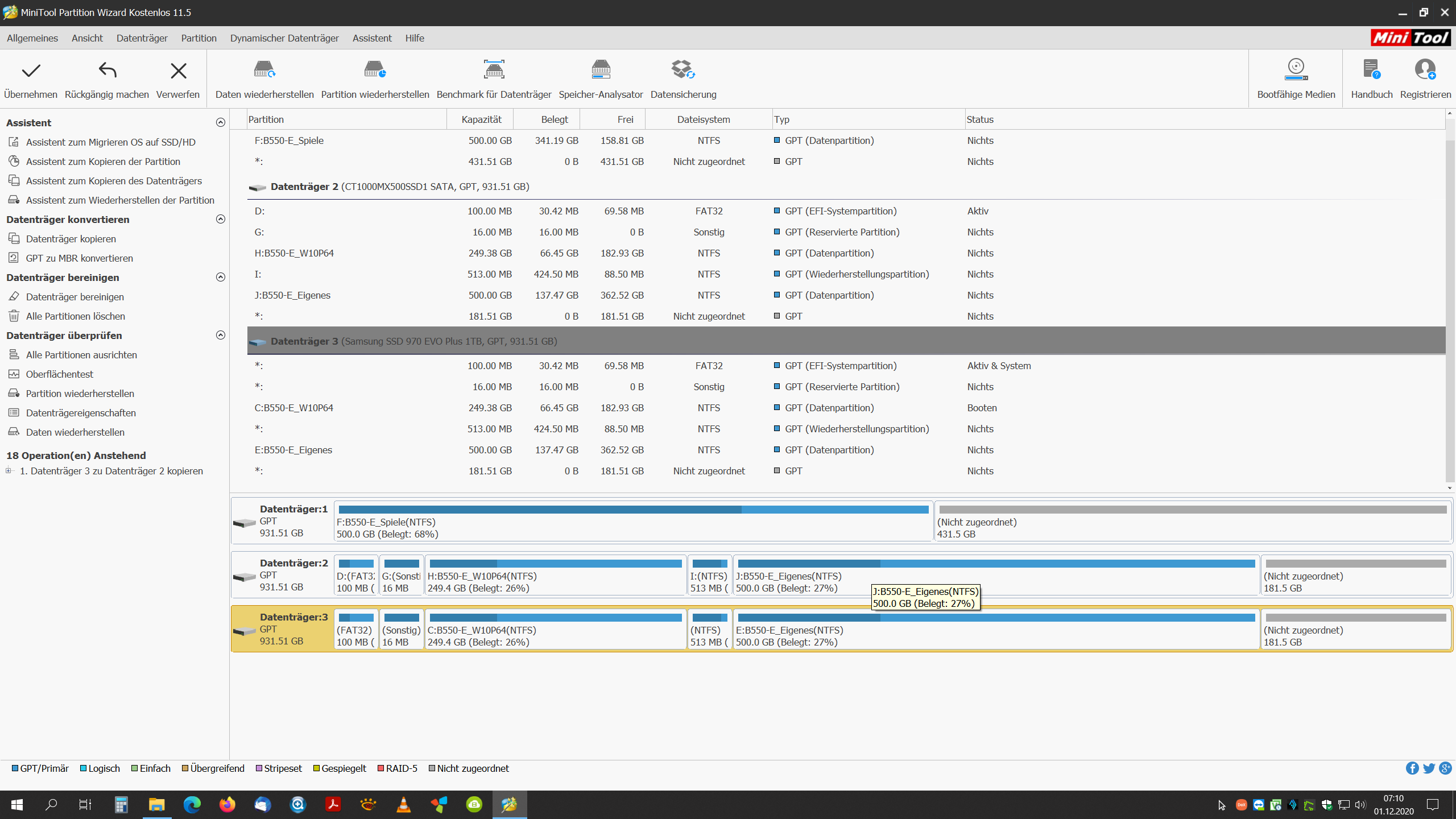The width and height of the screenshot is (1456, 819).
Task: Open the Partition menu
Action: tap(198, 38)
